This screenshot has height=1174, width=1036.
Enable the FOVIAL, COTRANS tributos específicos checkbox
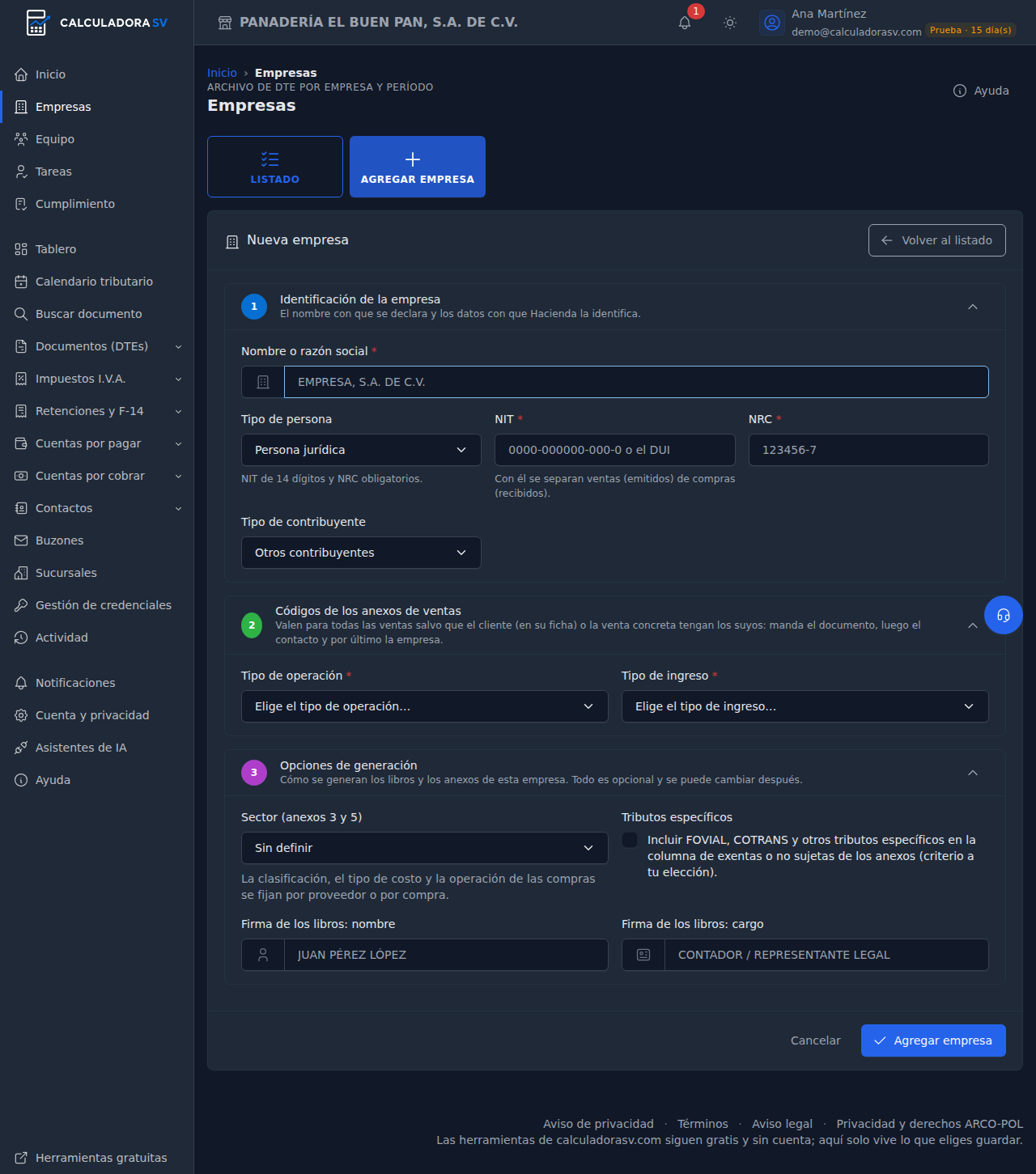pos(630,840)
